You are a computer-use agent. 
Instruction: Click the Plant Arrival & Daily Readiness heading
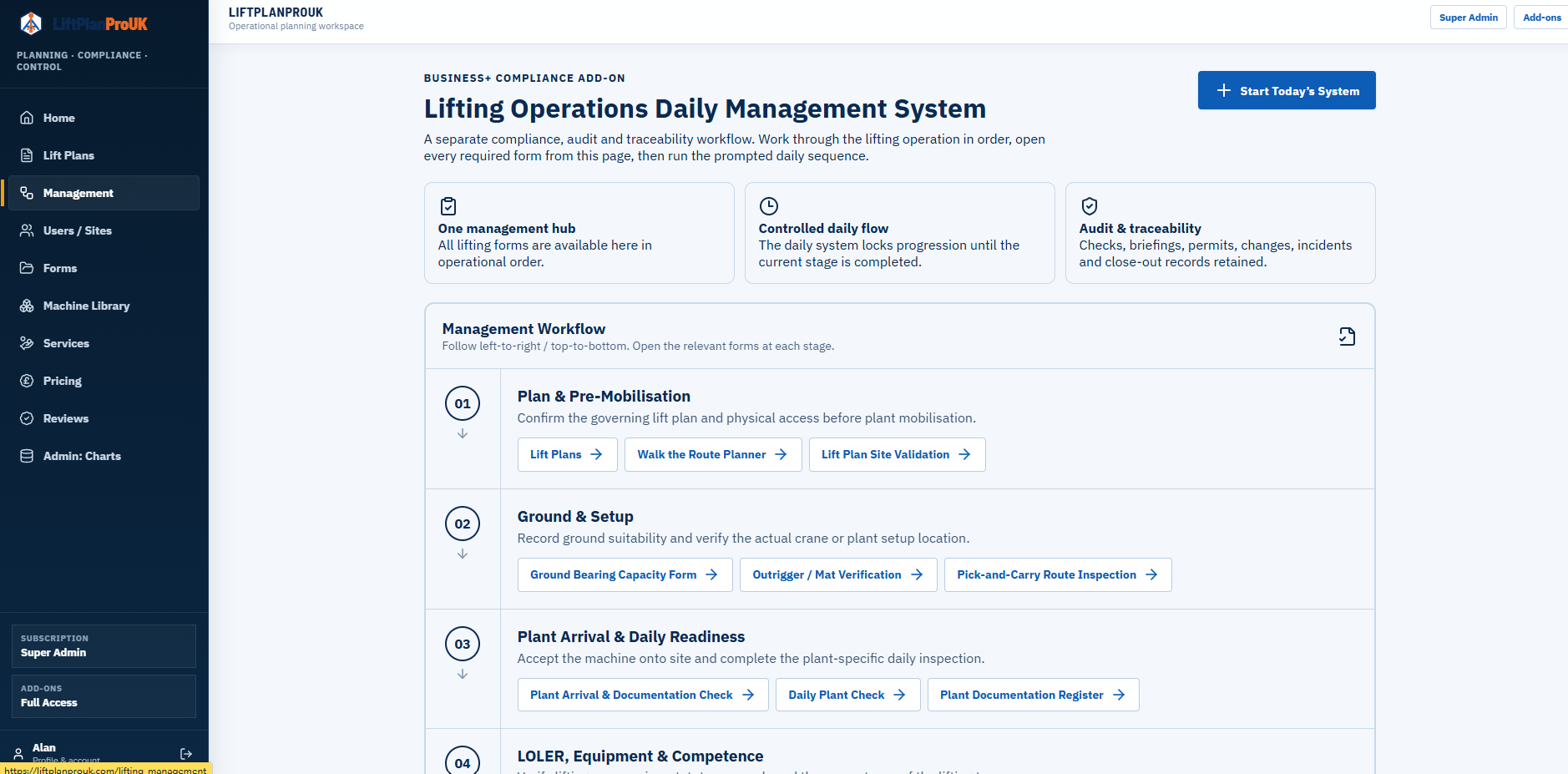pyautogui.click(x=631, y=637)
